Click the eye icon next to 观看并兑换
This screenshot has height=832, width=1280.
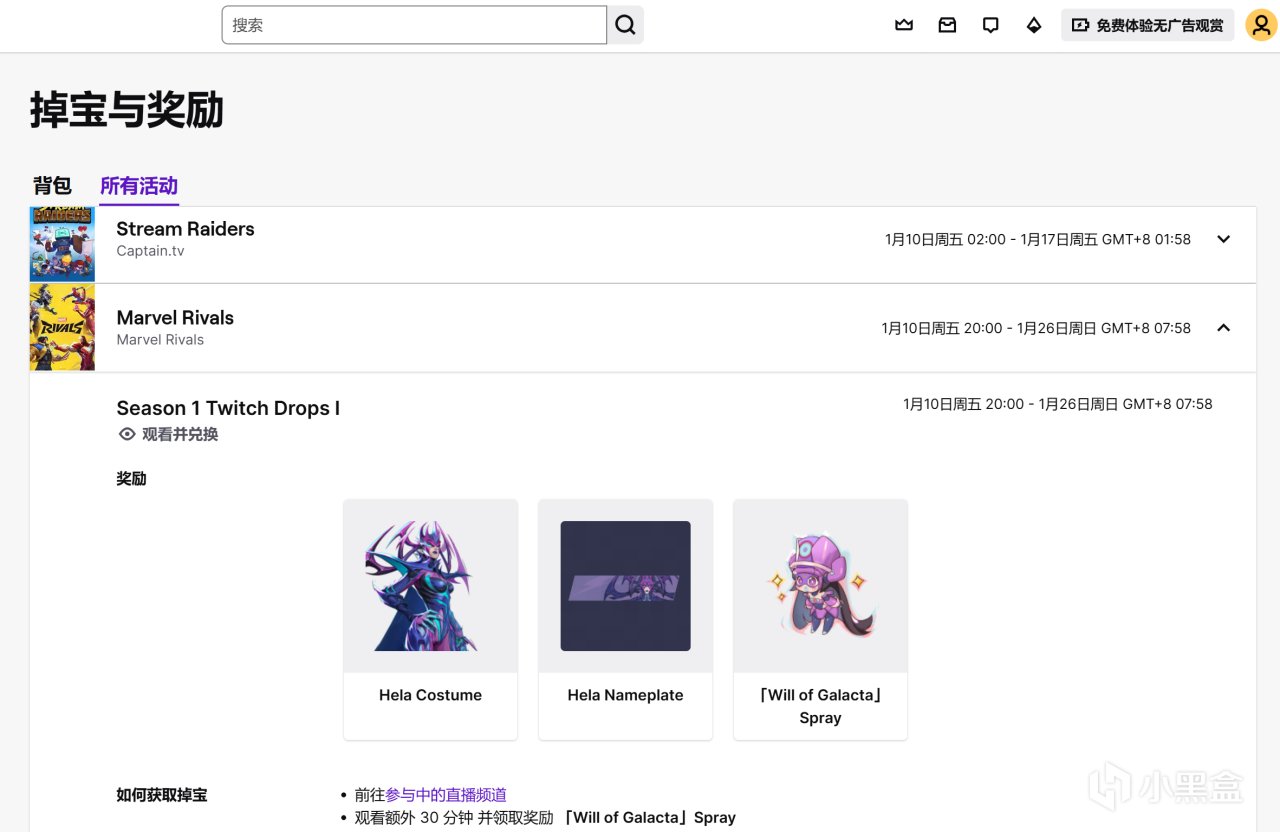[127, 434]
